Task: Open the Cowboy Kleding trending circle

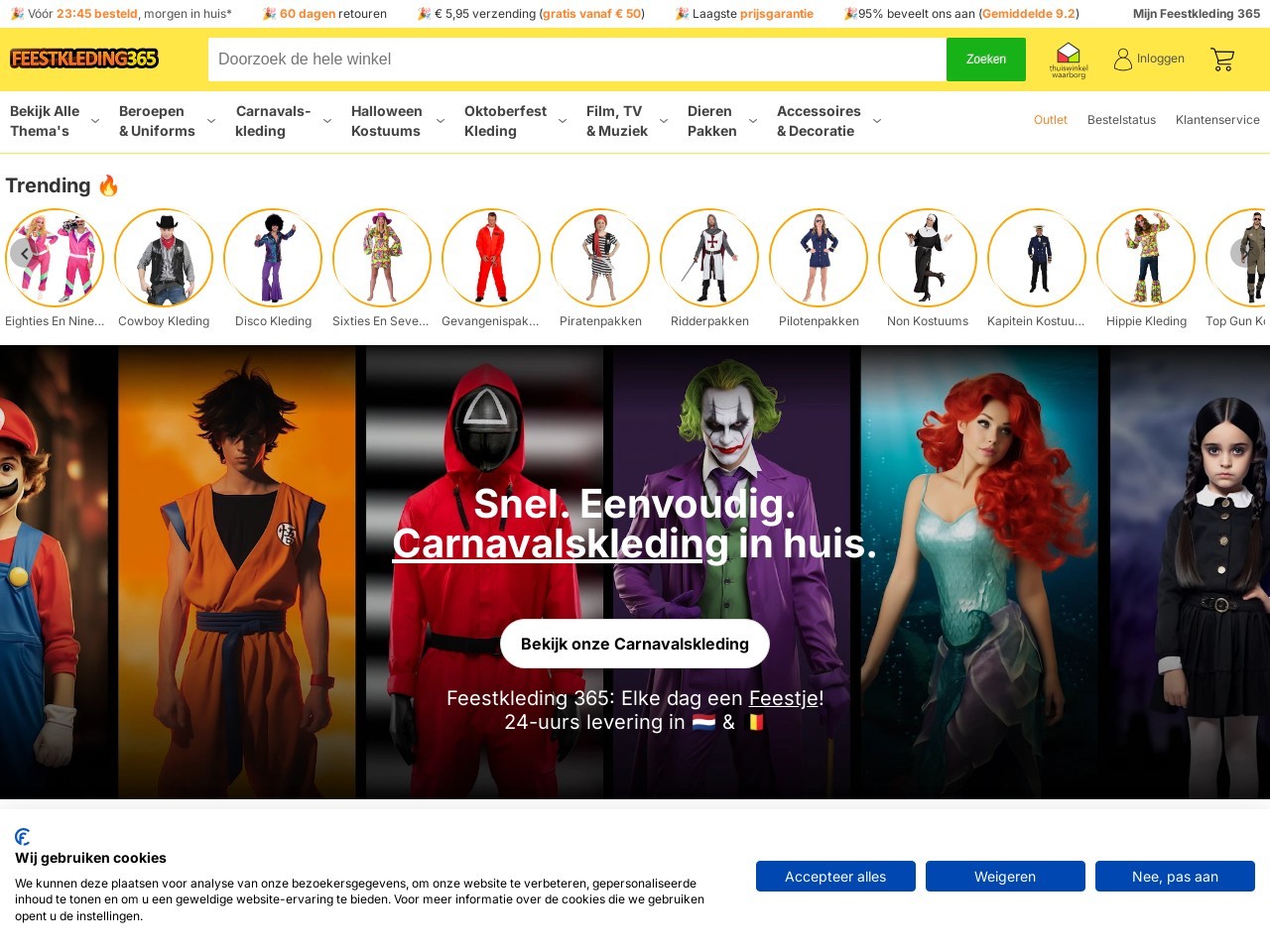Action: (x=164, y=258)
